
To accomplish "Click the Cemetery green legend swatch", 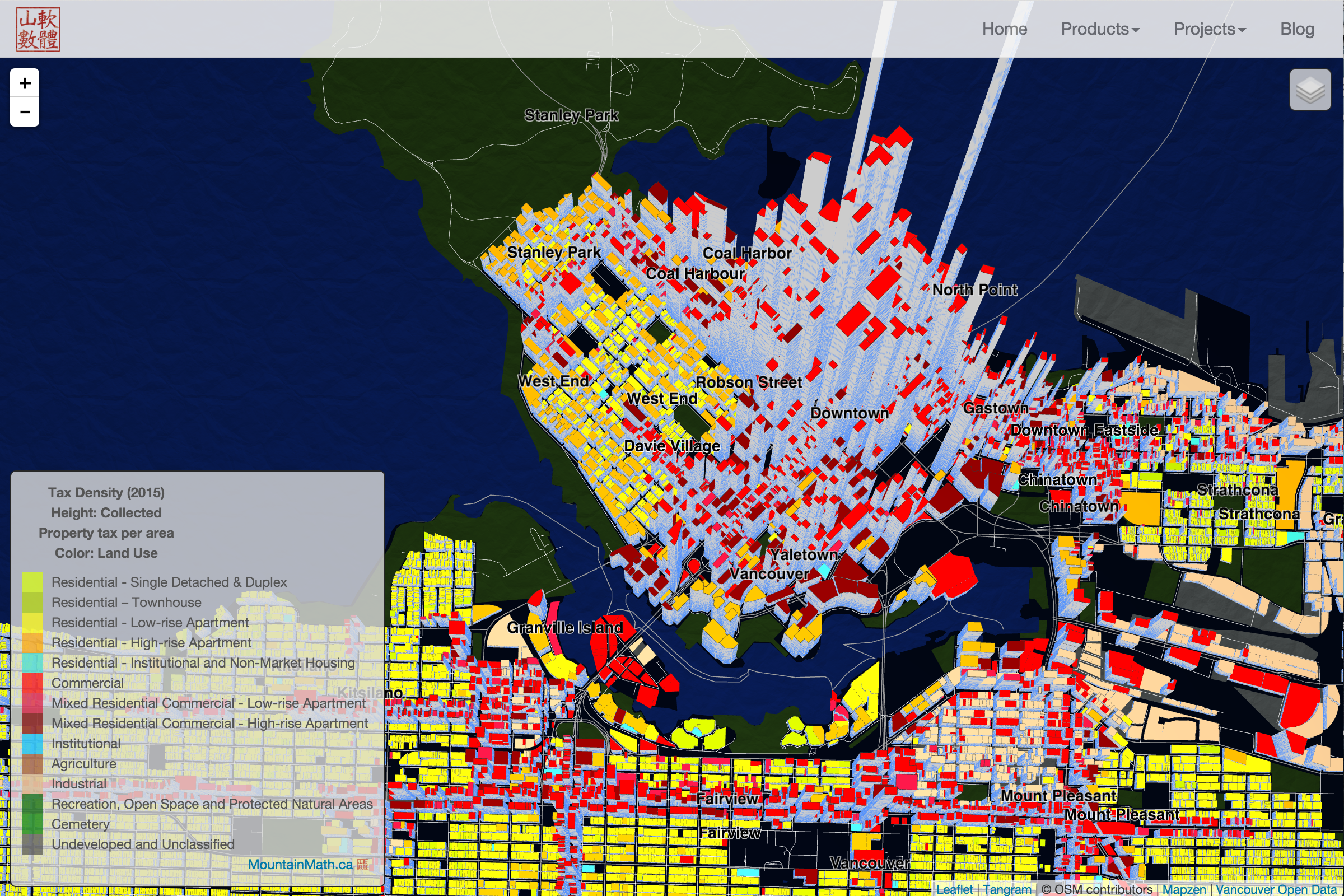I will (32, 824).
